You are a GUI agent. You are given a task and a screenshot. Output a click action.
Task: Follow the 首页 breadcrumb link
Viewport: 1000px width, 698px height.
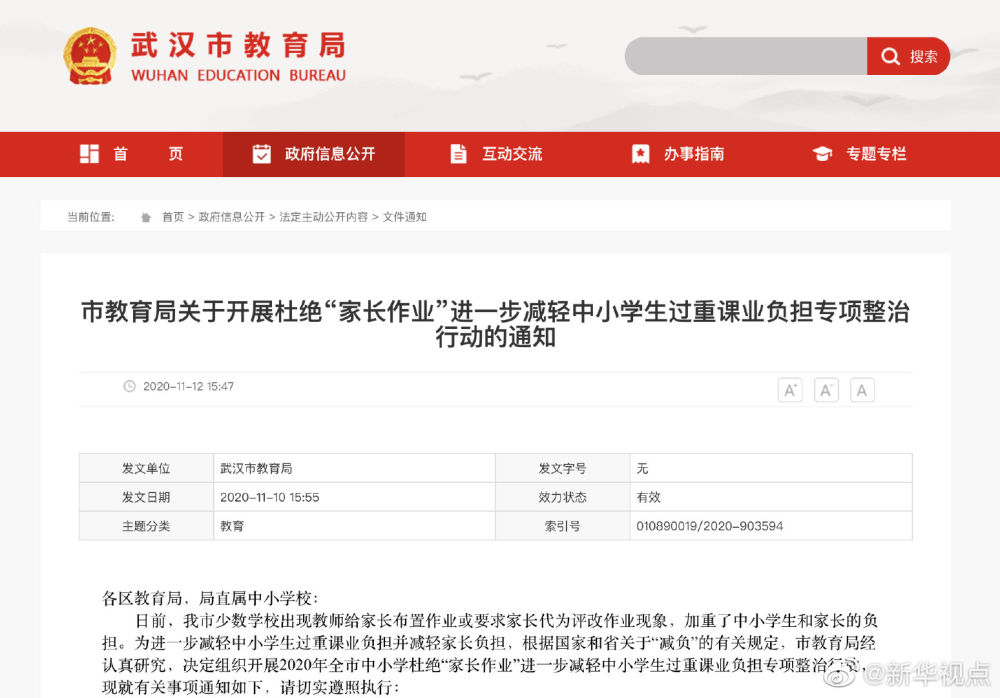click(173, 217)
